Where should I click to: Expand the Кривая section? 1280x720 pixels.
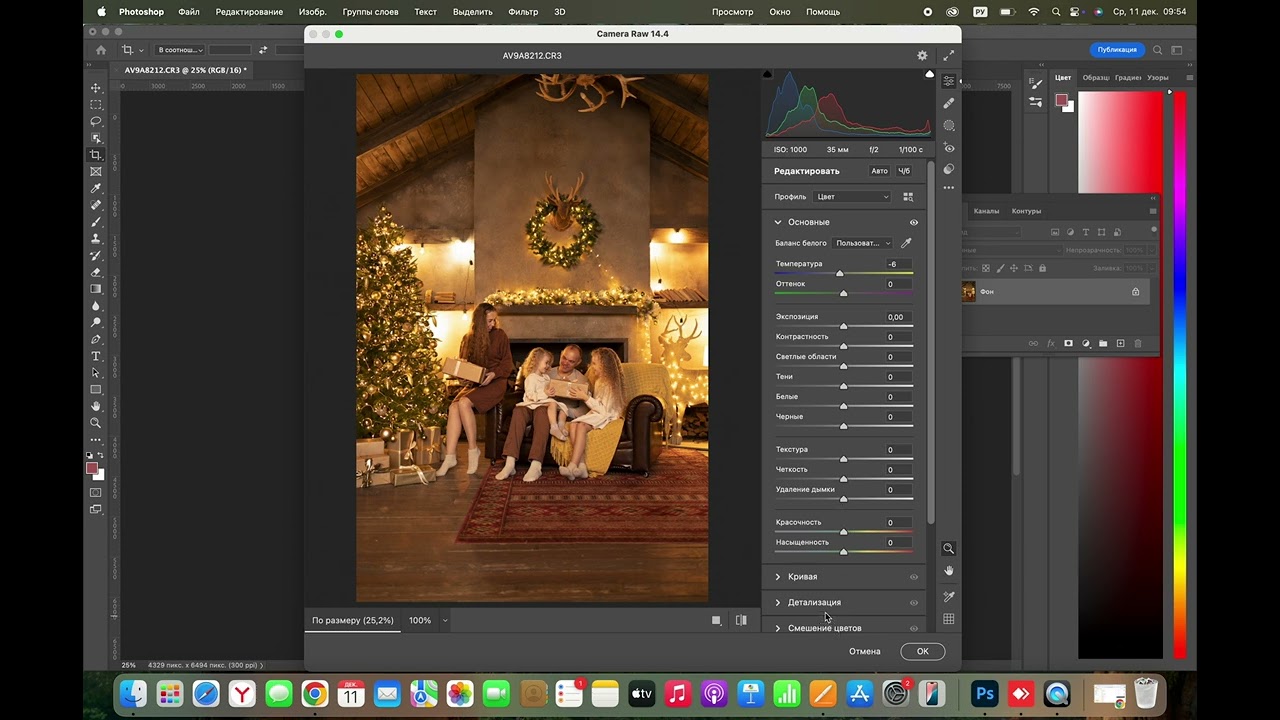click(x=778, y=577)
